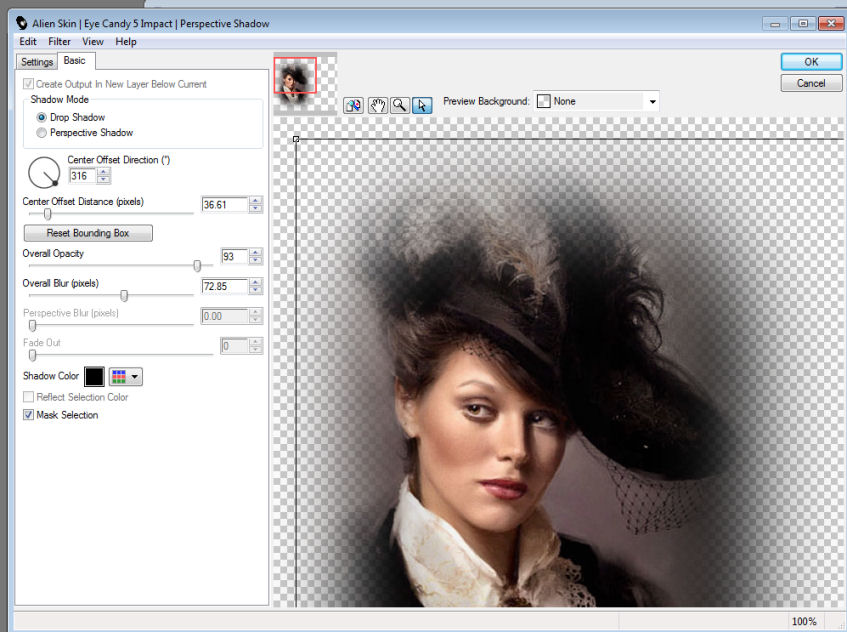The width and height of the screenshot is (847, 632).
Task: Select the arrow pointer tool
Action: coord(422,105)
